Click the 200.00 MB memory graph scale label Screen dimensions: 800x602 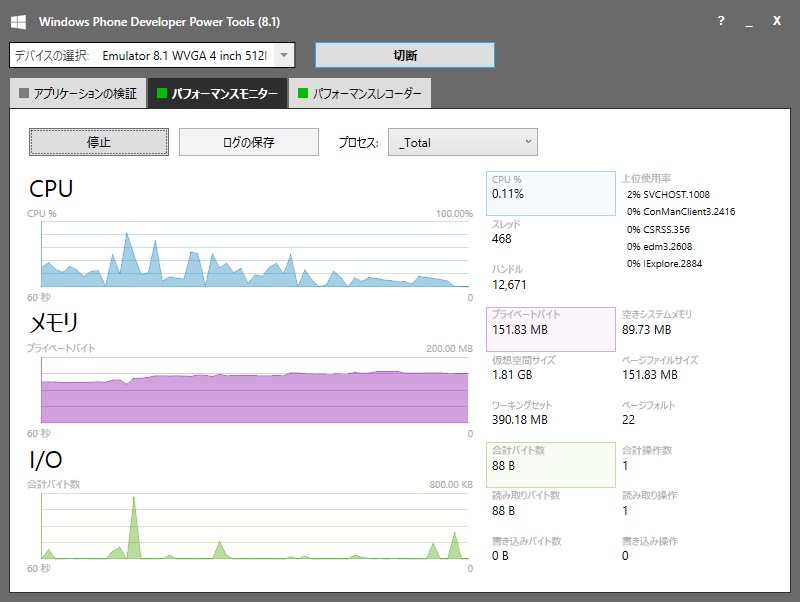click(x=449, y=348)
